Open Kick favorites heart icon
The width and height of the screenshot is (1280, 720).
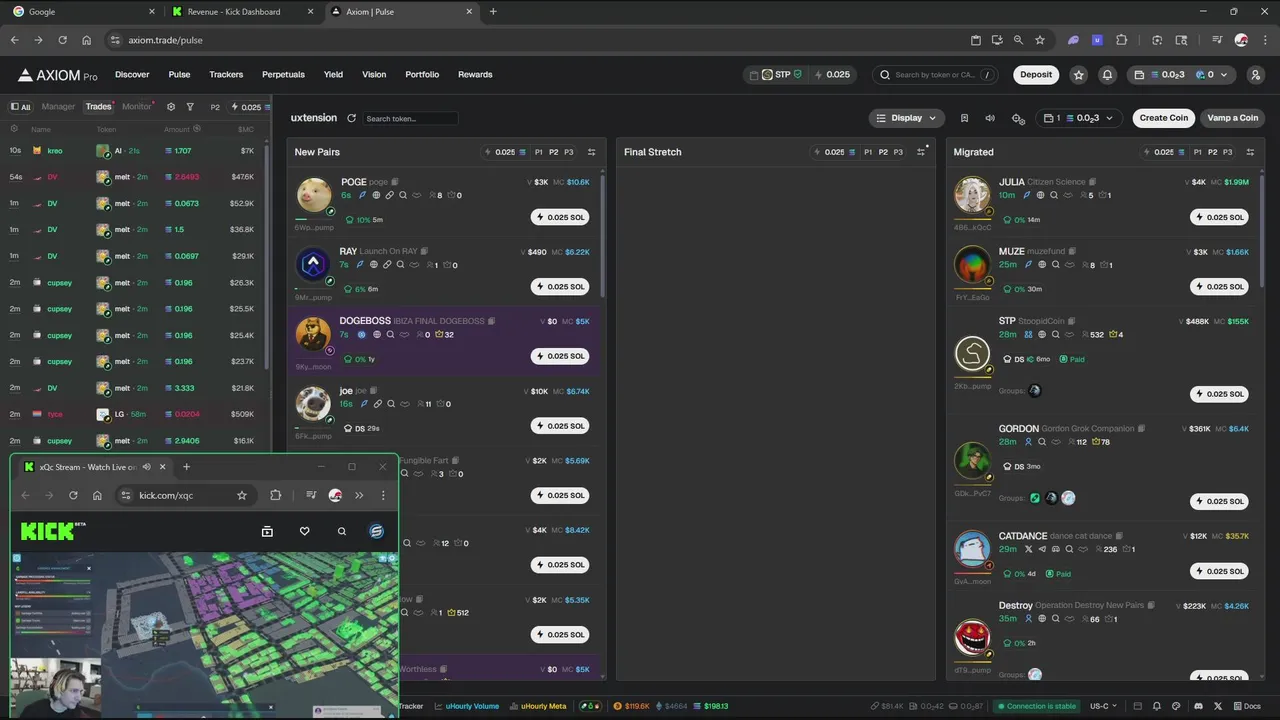[304, 532]
